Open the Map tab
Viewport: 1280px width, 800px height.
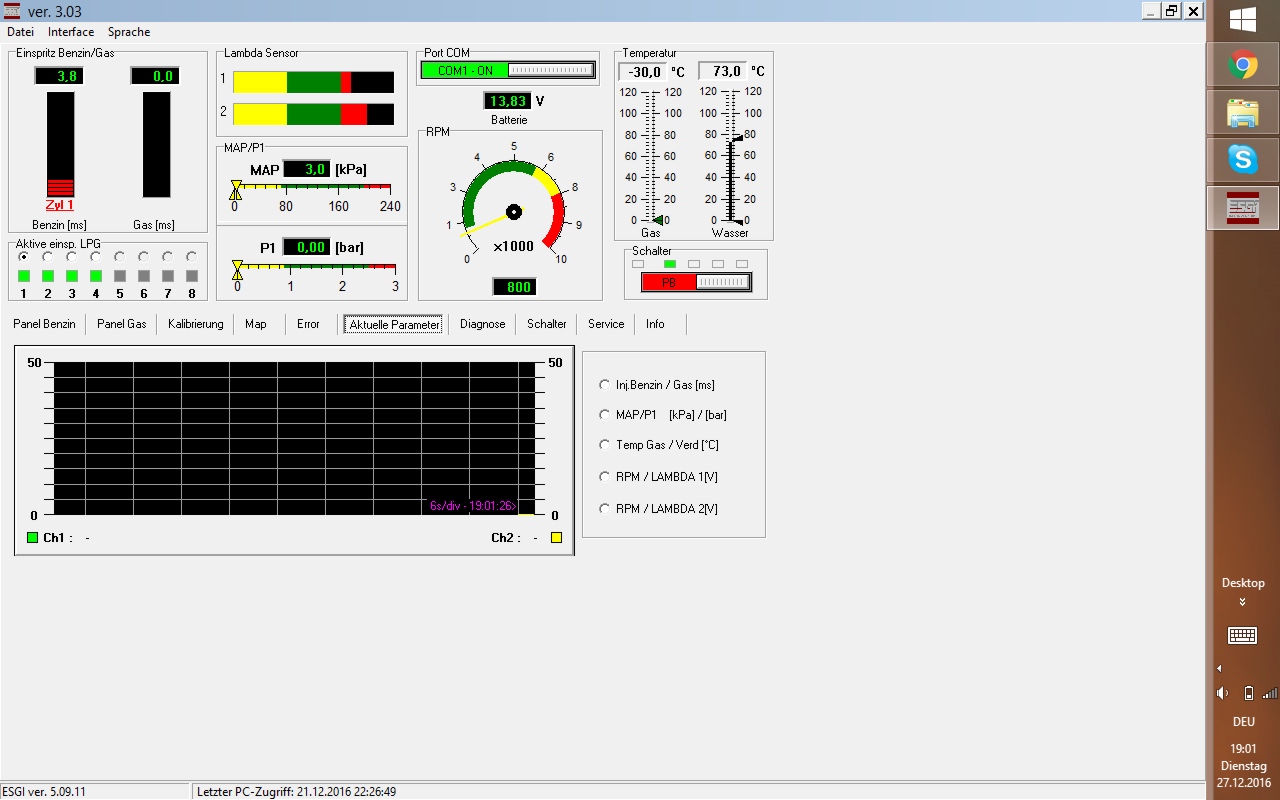tap(256, 324)
